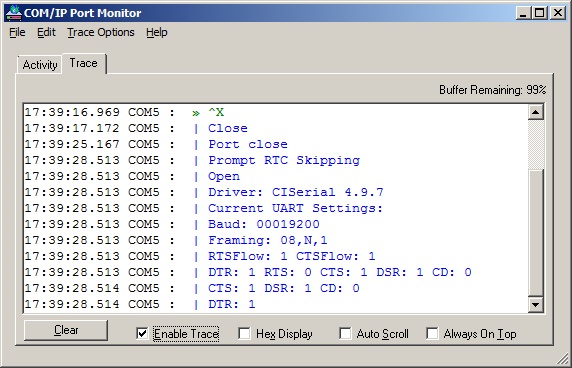Viewport: 572px width, 368px height.
Task: Click the window resize grip corner
Action: pos(563,359)
